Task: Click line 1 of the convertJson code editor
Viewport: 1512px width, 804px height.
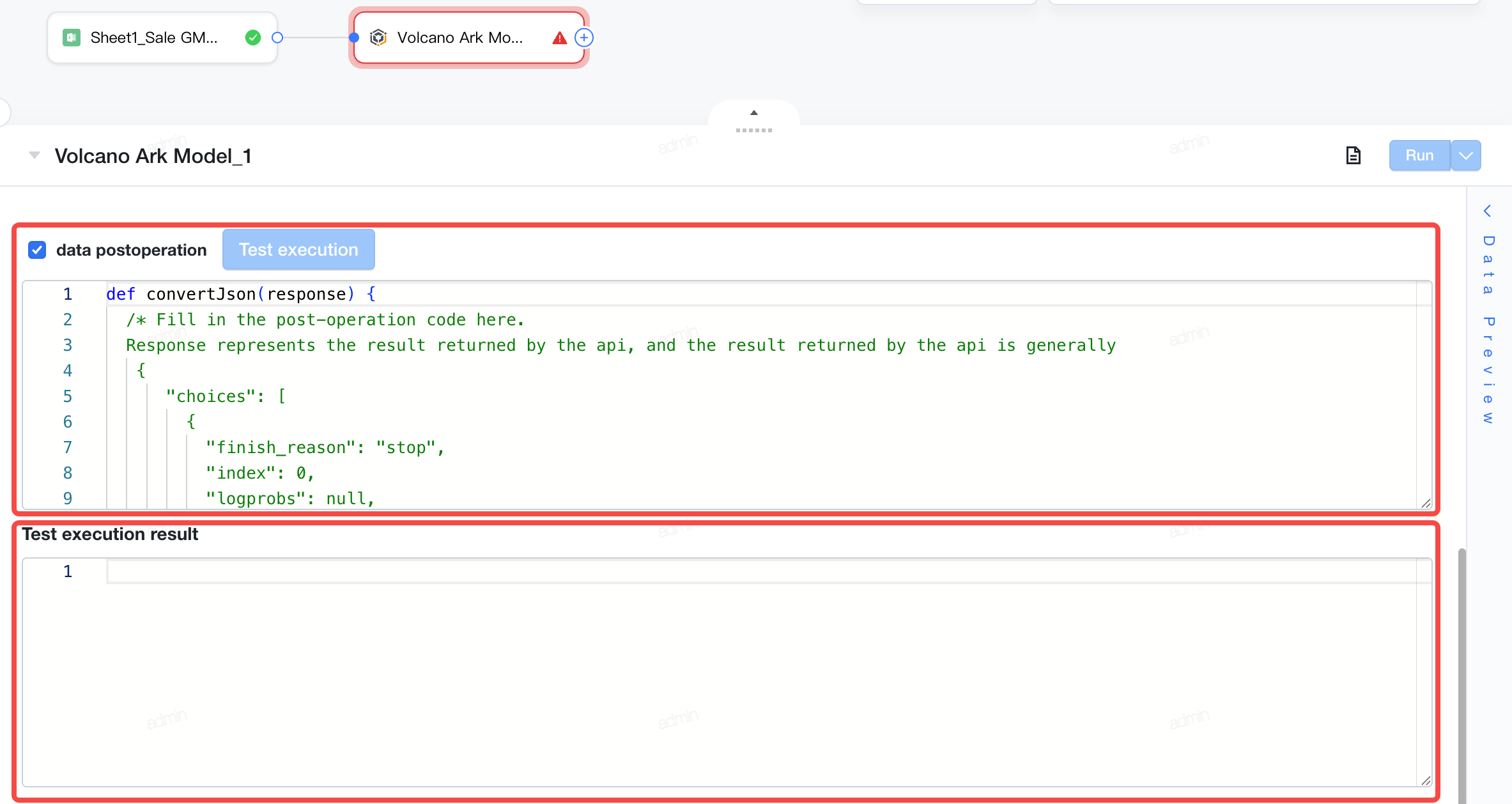Action: (x=760, y=294)
